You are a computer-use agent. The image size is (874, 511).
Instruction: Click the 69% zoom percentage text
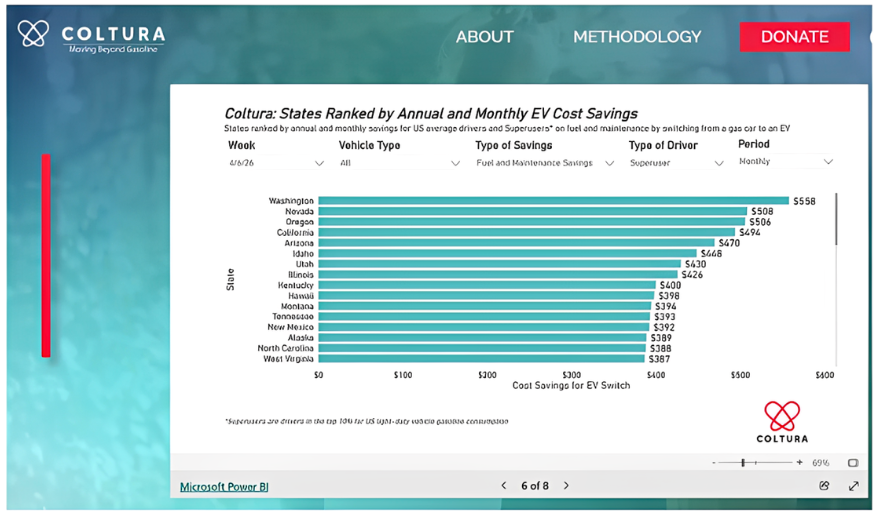pos(820,463)
